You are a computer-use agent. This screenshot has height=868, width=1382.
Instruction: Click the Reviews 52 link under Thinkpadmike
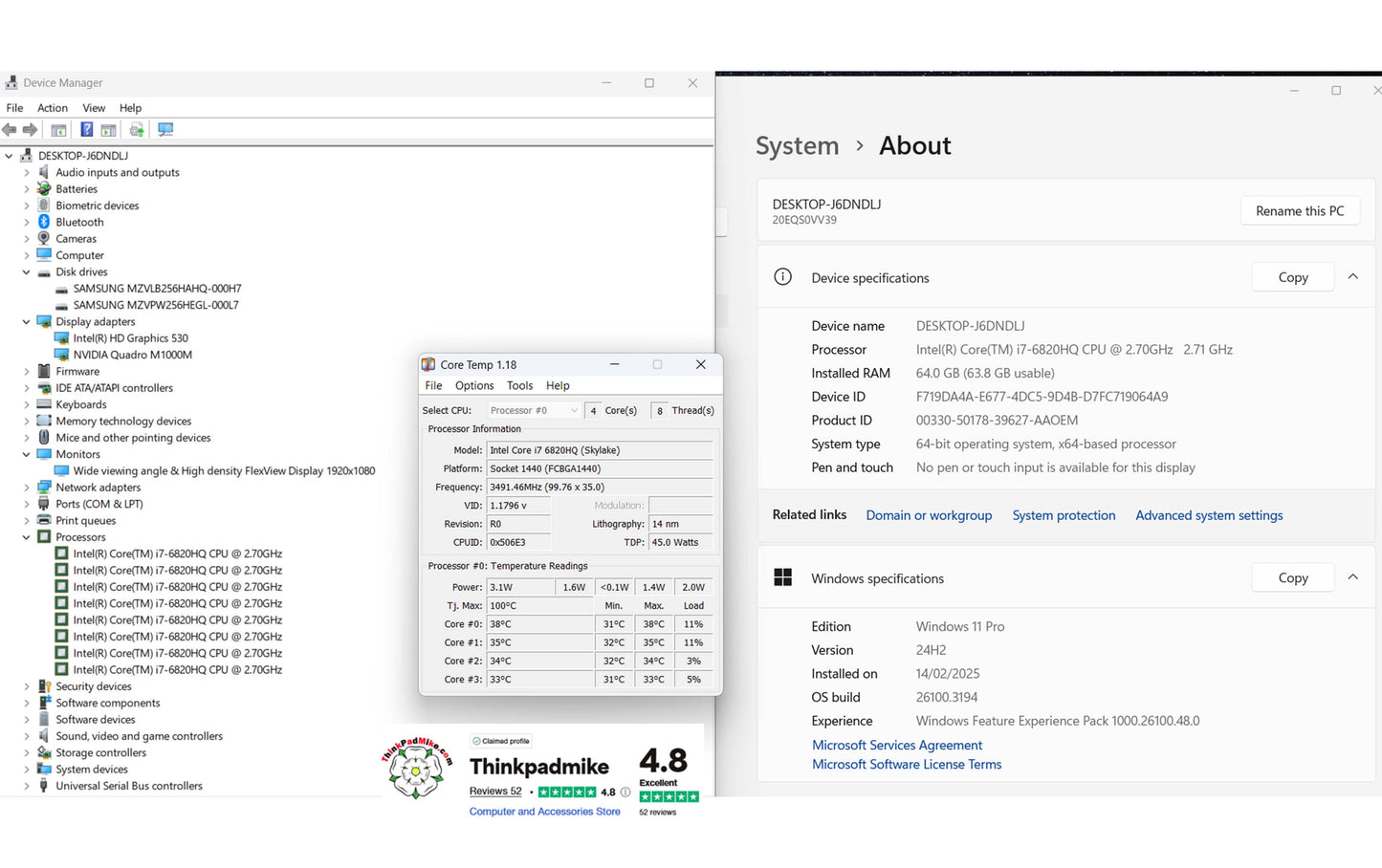[495, 792]
